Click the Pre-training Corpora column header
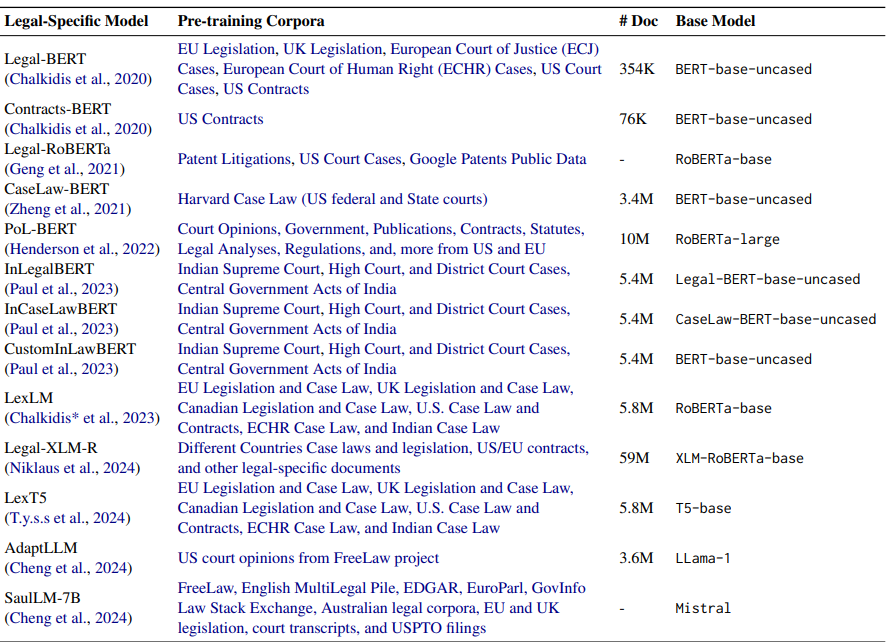This screenshot has height=642, width=890. 251,21
